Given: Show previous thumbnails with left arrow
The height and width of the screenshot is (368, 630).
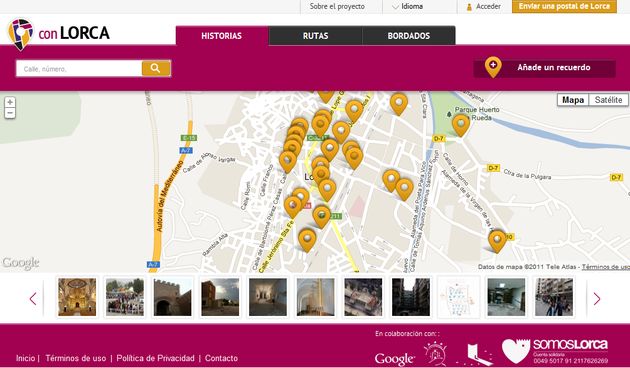Looking at the screenshot, I should click(x=33, y=298).
